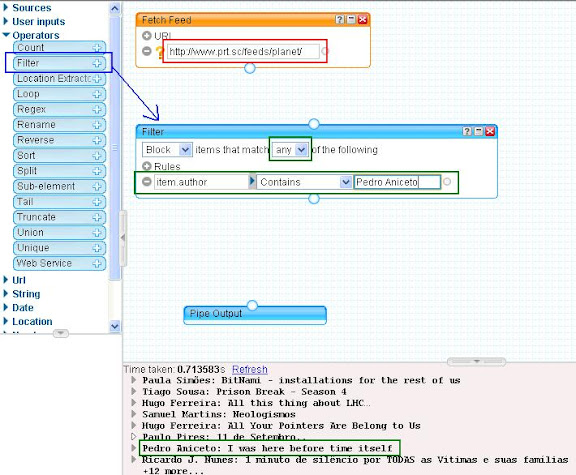Click the Pedro Aniceto filter value field

[397, 182]
